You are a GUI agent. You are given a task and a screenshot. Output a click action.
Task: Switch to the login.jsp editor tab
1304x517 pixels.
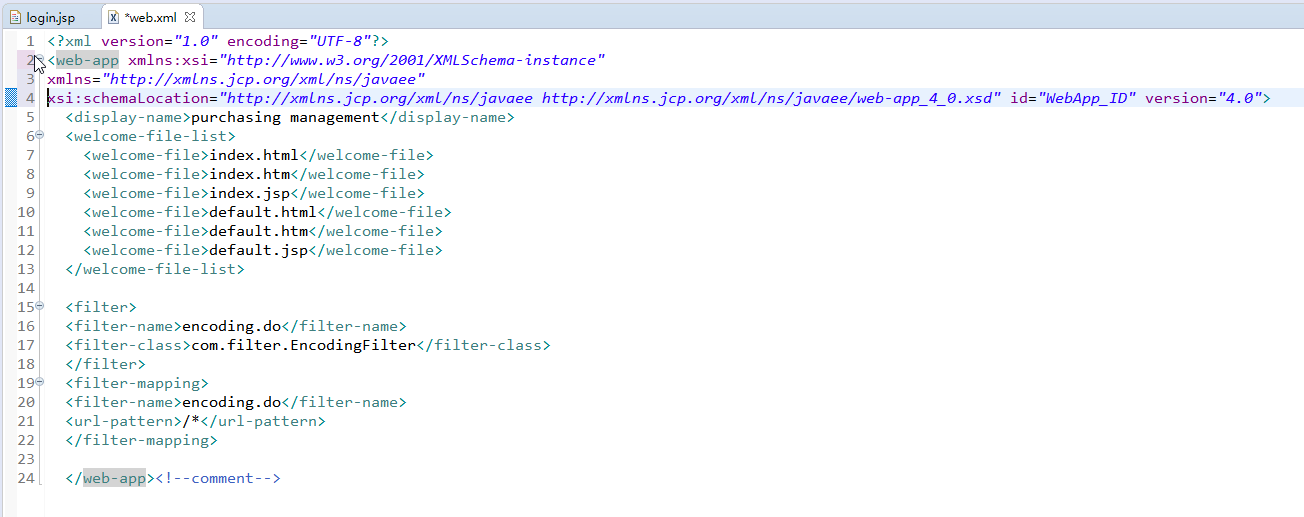click(51, 17)
